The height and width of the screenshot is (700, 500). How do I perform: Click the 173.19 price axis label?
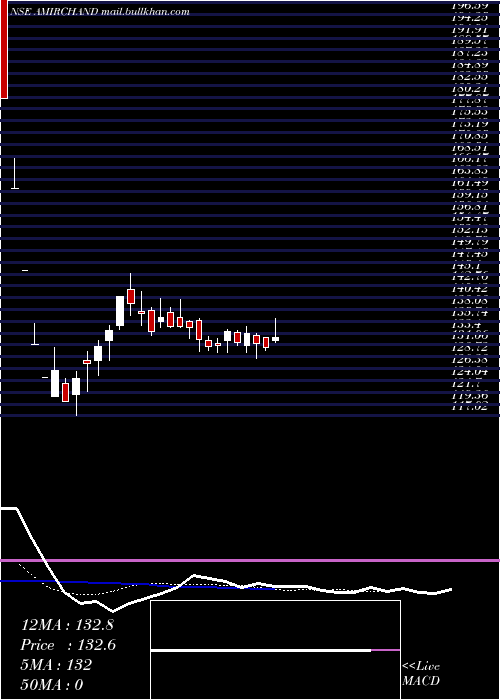[469, 124]
